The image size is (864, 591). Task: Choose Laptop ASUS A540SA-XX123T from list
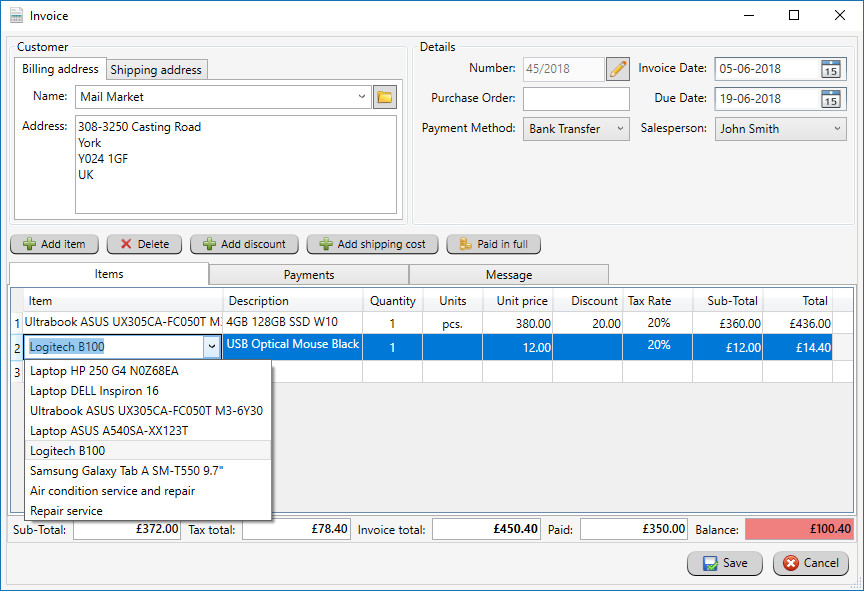coord(148,431)
